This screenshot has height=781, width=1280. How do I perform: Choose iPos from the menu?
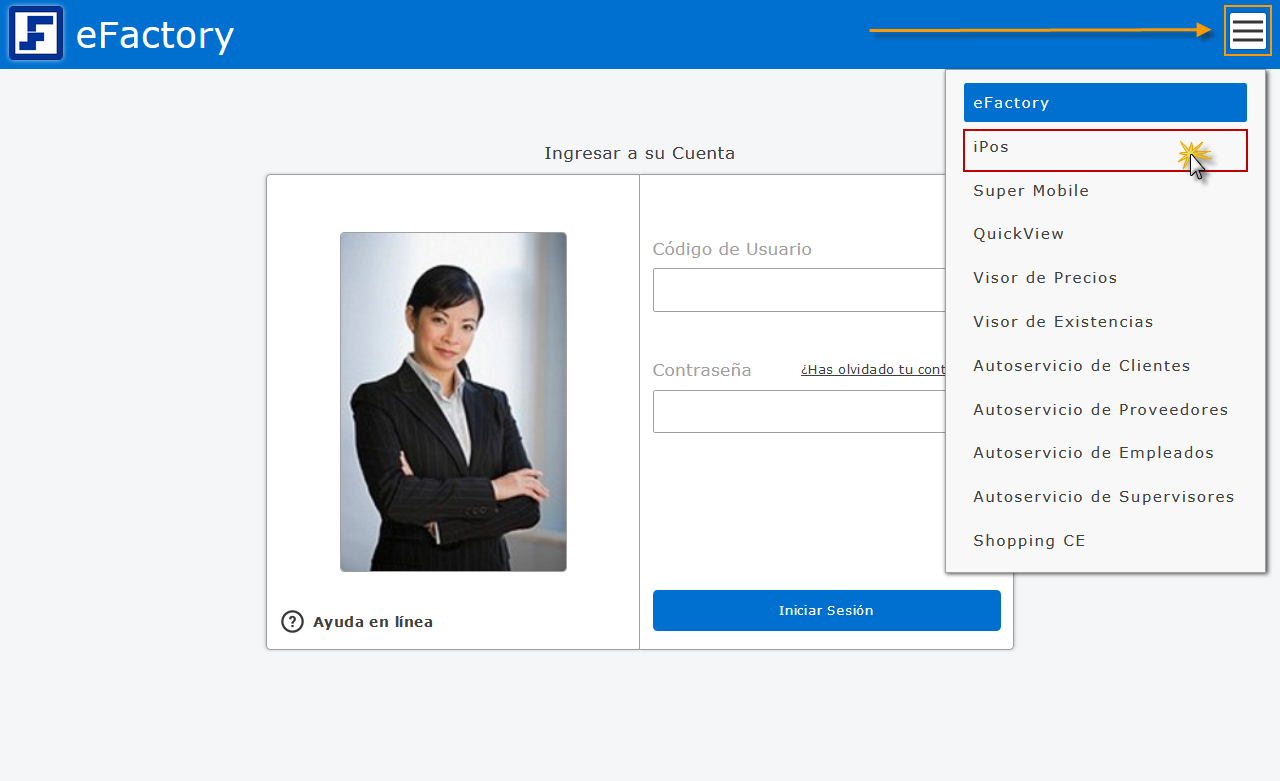(x=1104, y=148)
